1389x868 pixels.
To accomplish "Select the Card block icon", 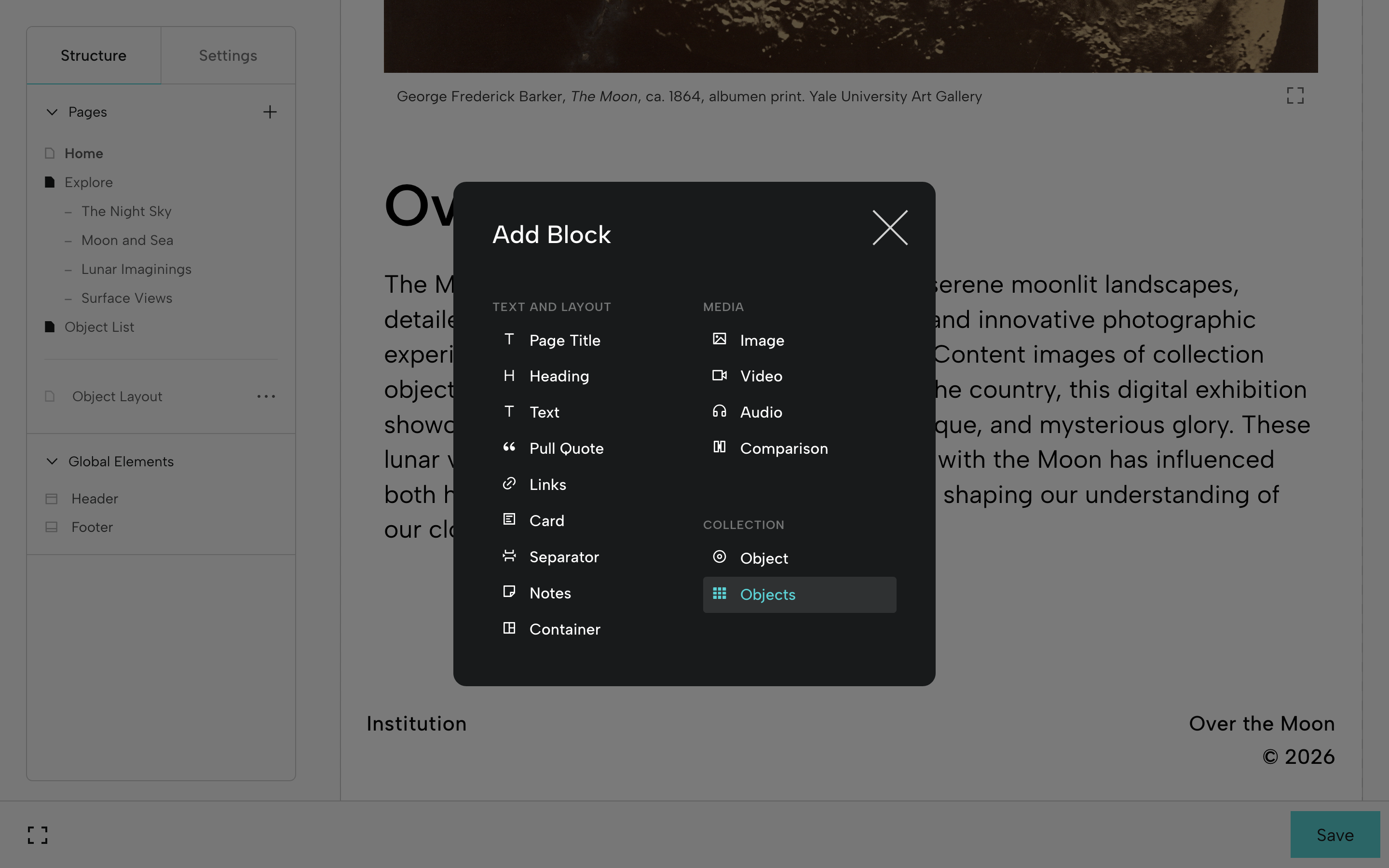I will [509, 519].
